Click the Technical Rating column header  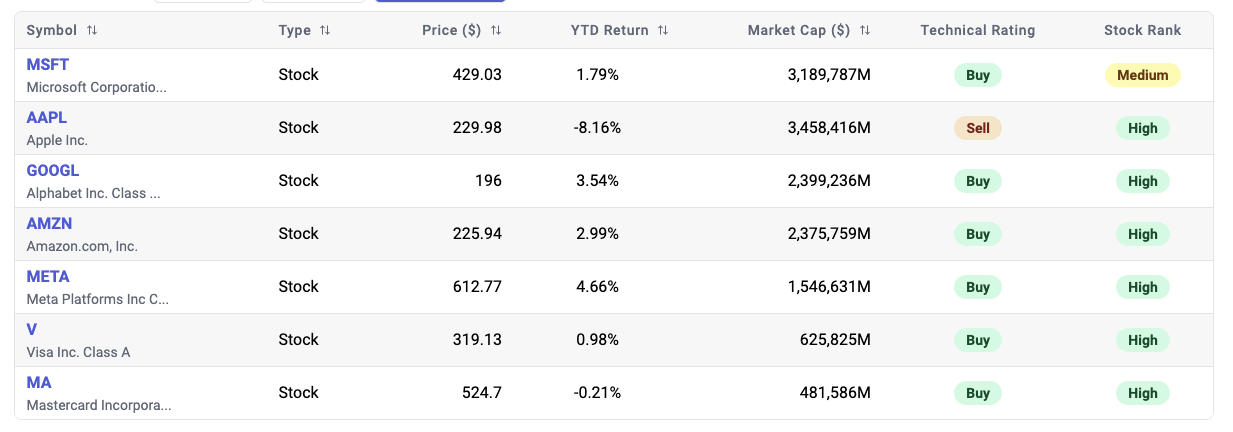977,31
